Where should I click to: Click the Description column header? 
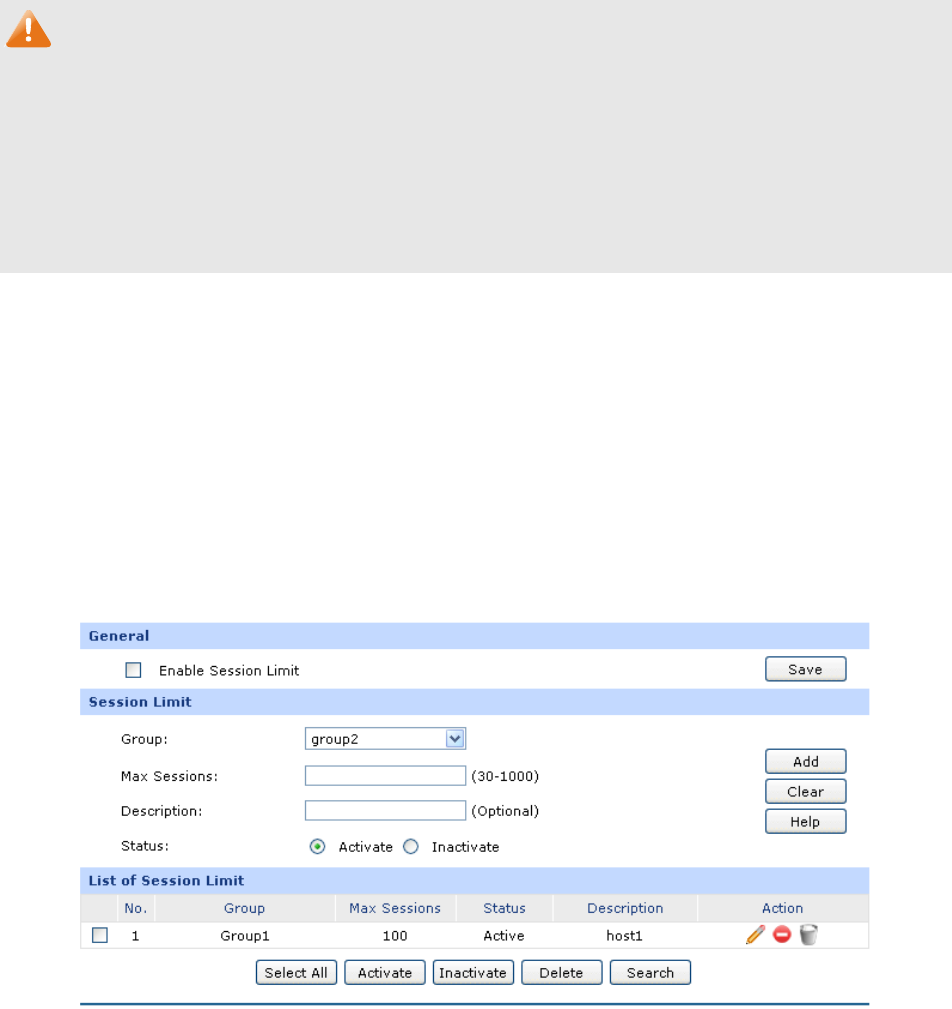(x=625, y=908)
